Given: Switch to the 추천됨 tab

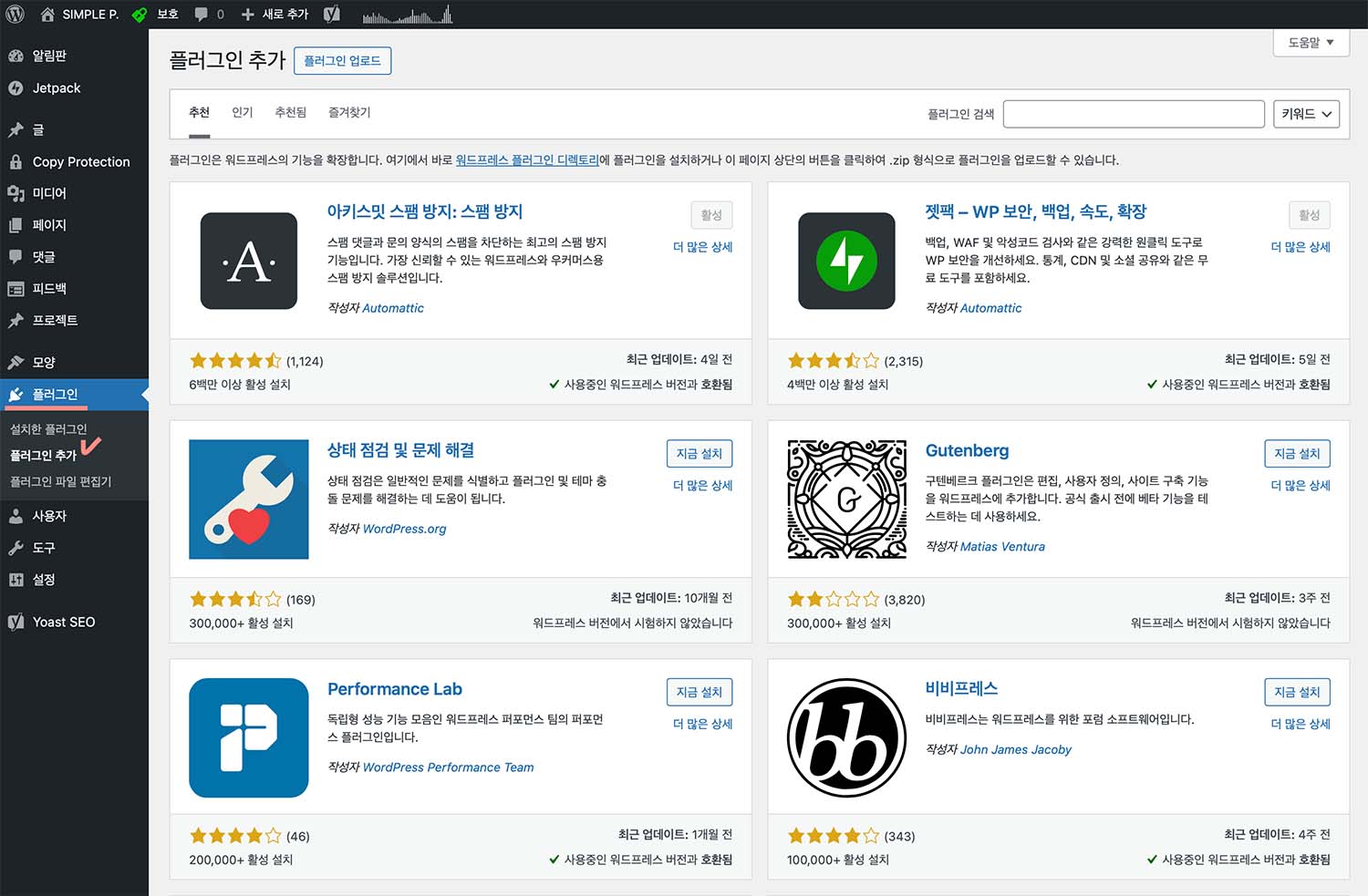Looking at the screenshot, I should pos(291,112).
